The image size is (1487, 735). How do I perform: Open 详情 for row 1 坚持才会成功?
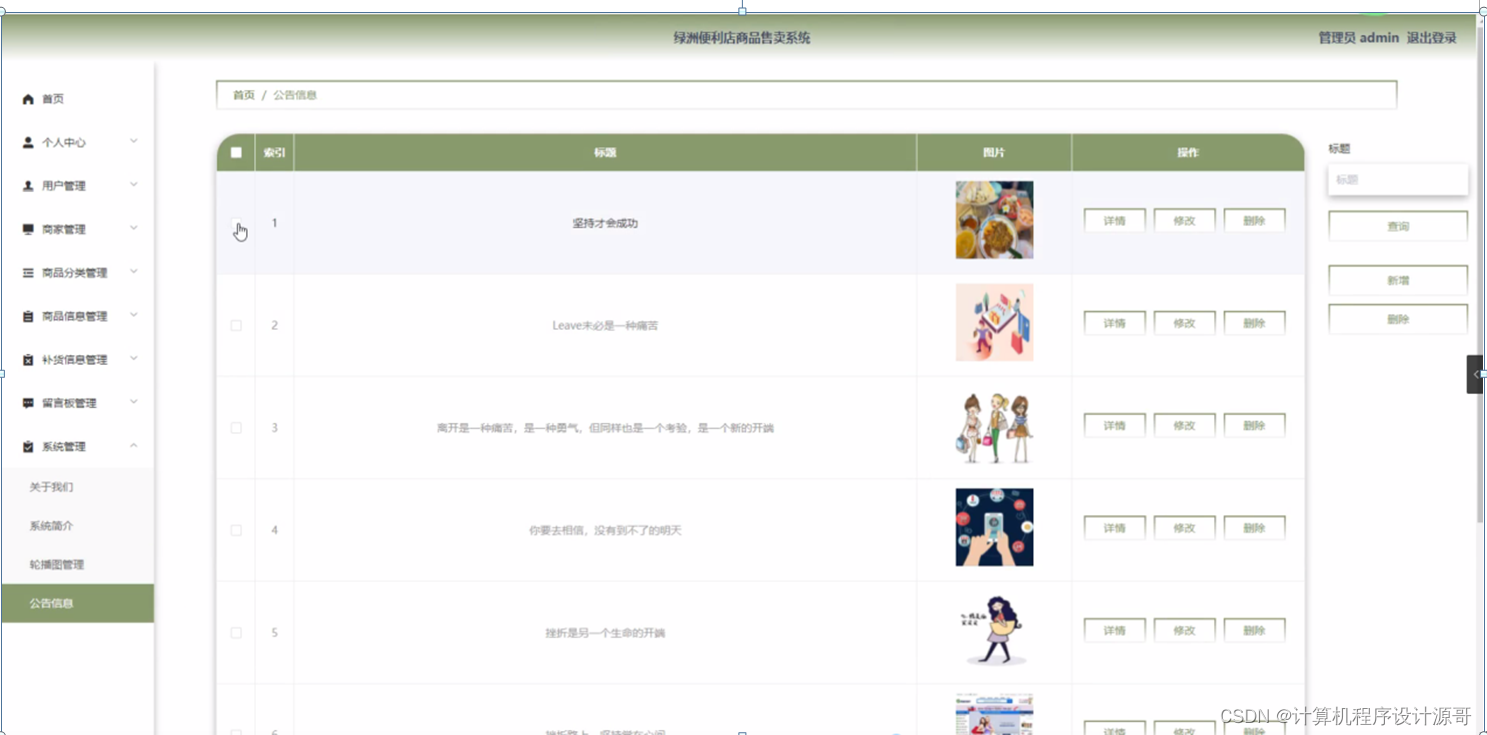pyautogui.click(x=1115, y=221)
